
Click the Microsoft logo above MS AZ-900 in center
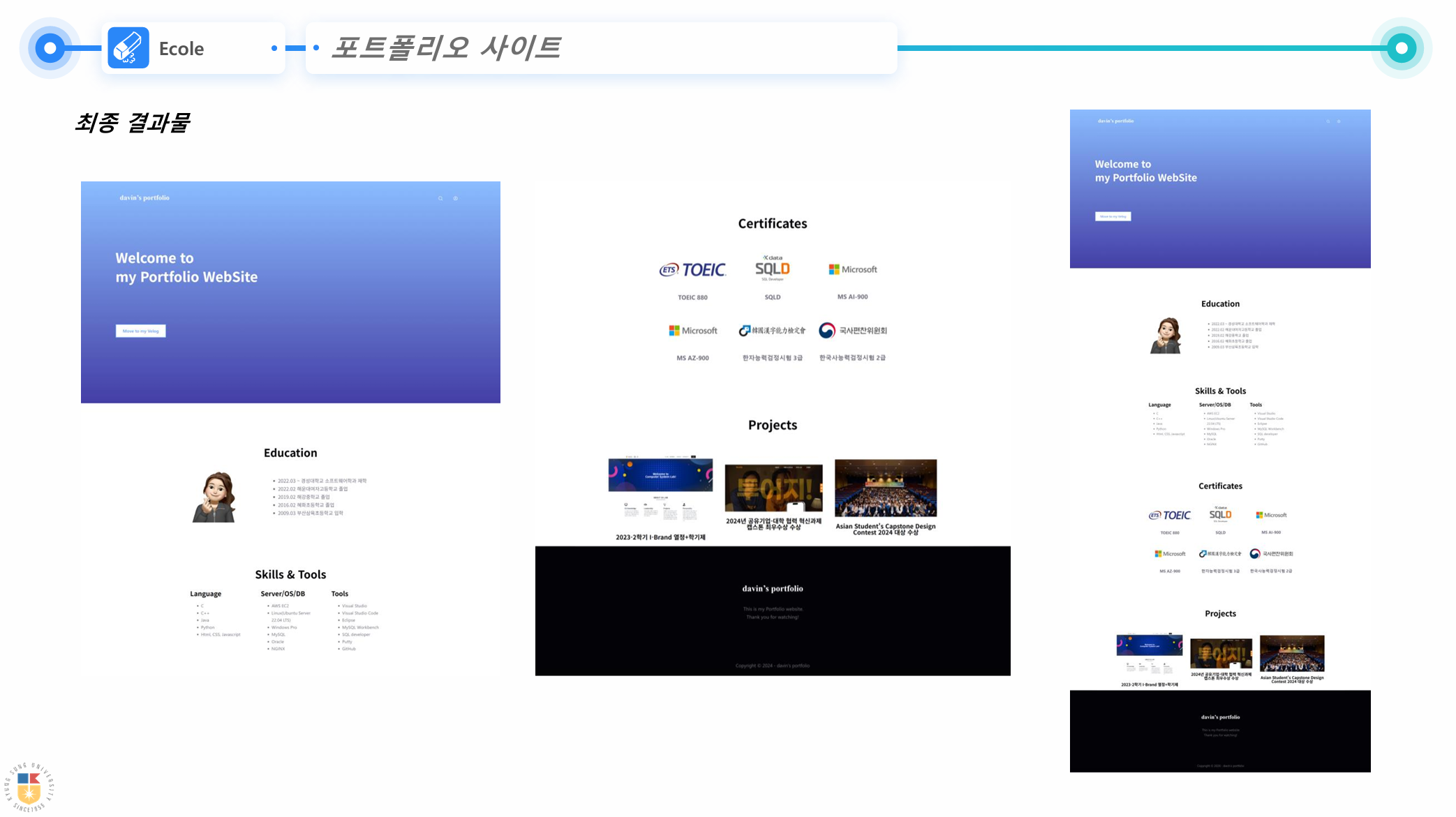pyautogui.click(x=692, y=331)
